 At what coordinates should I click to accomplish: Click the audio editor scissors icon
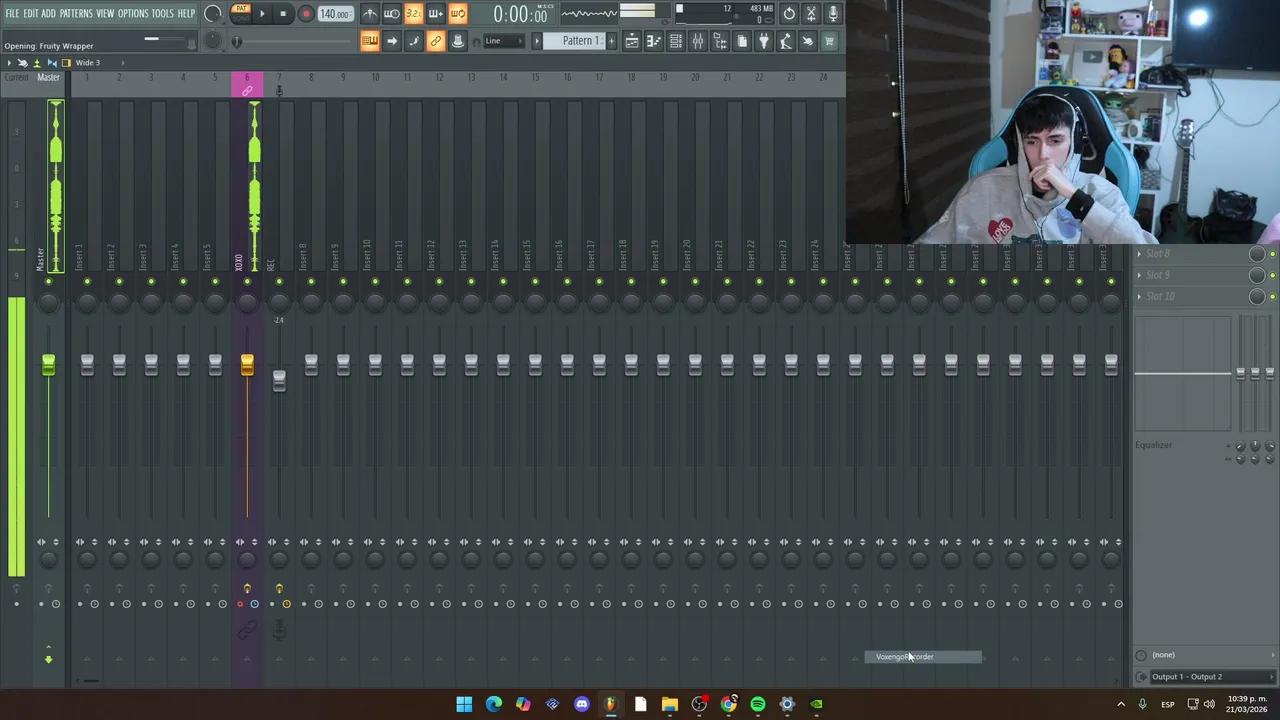point(811,14)
